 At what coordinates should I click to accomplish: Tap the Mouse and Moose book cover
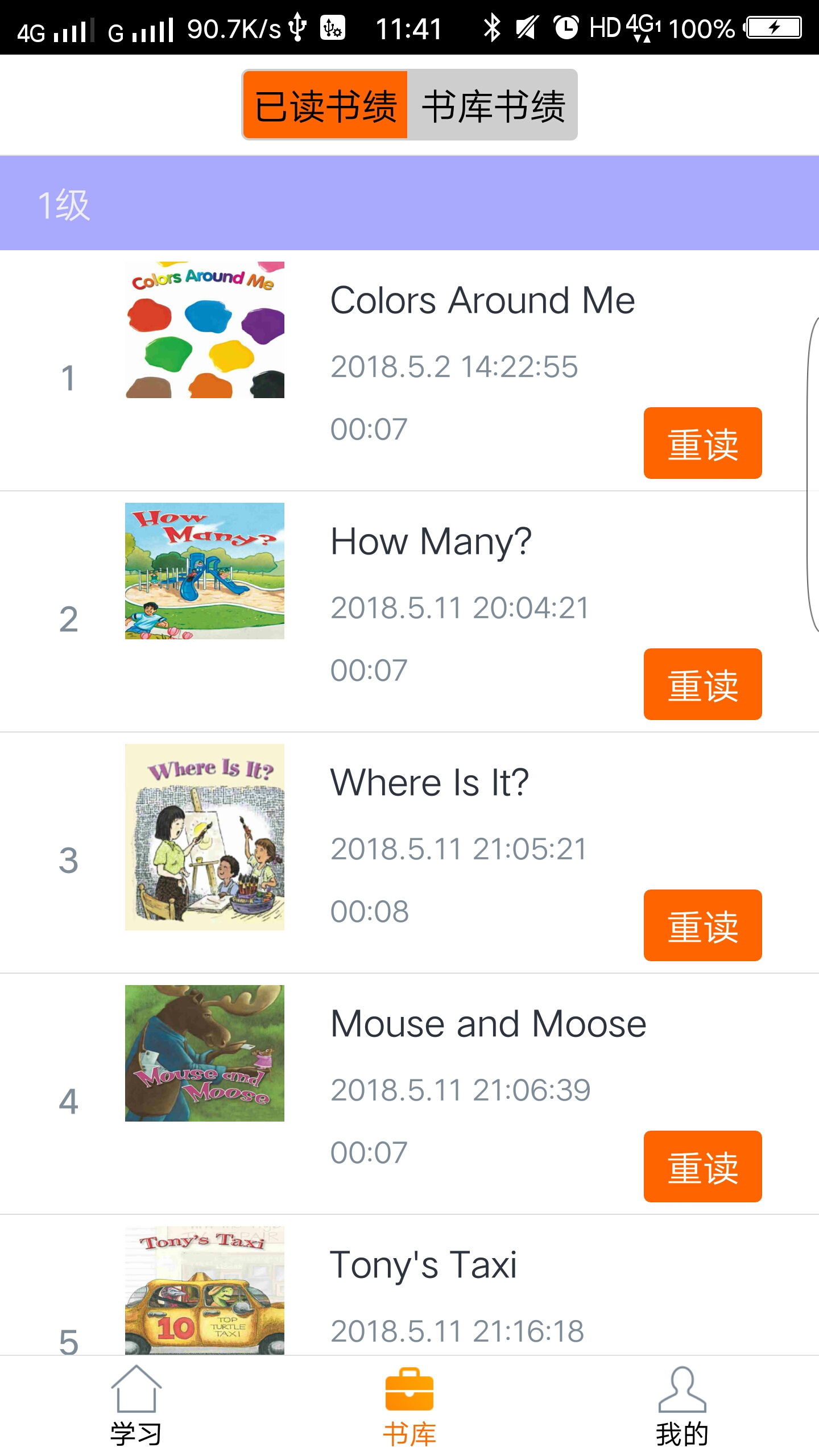pos(205,1053)
